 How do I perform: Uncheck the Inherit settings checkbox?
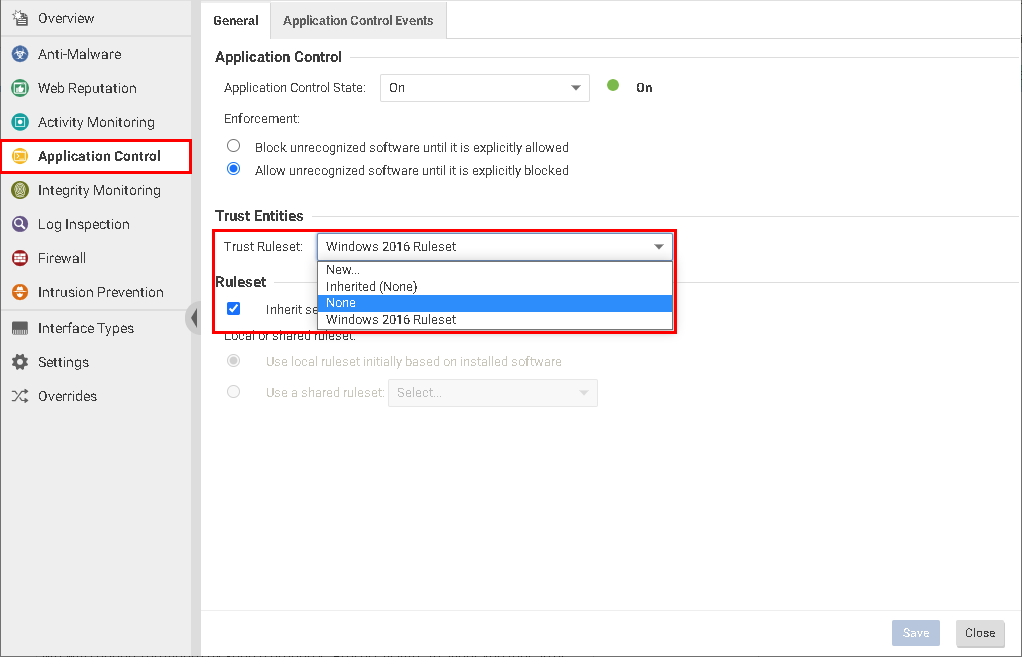(233, 308)
